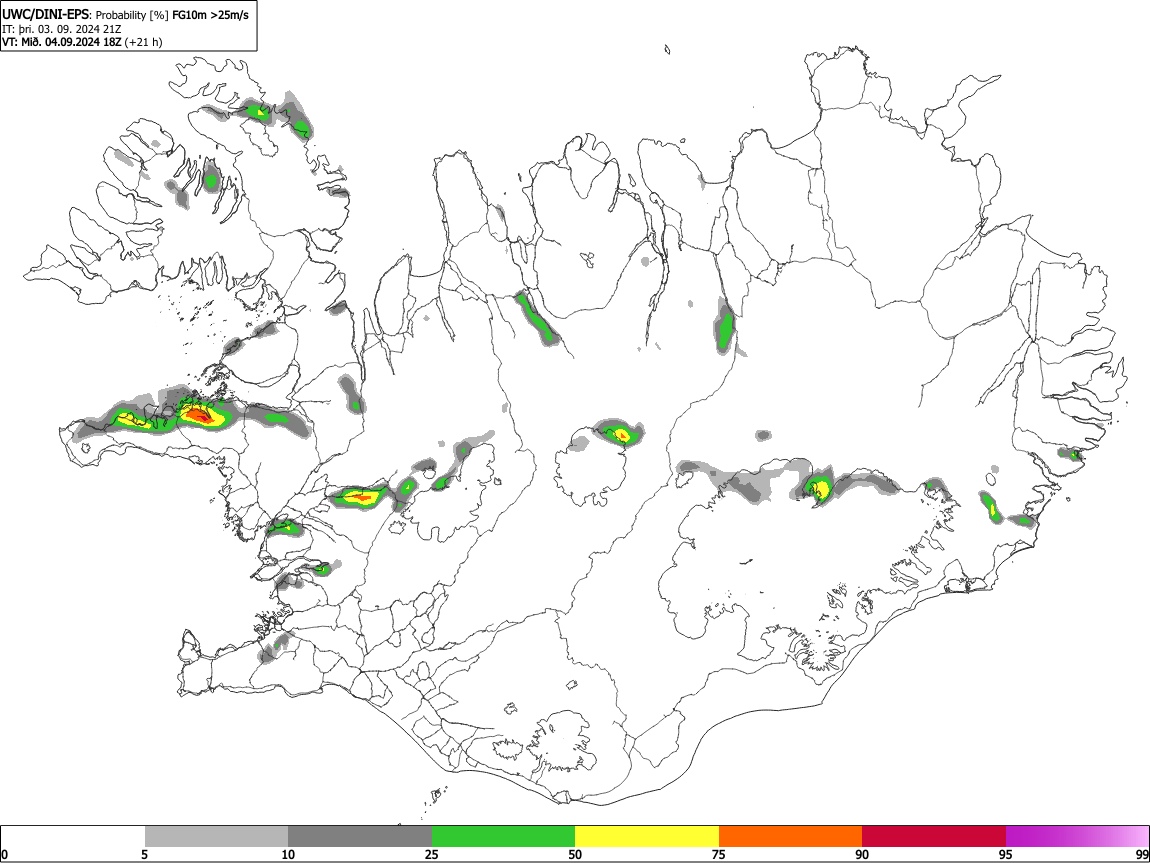
Task: Click the 'UWC/DINI-EPS' title text
Action: pyautogui.click(x=46, y=15)
